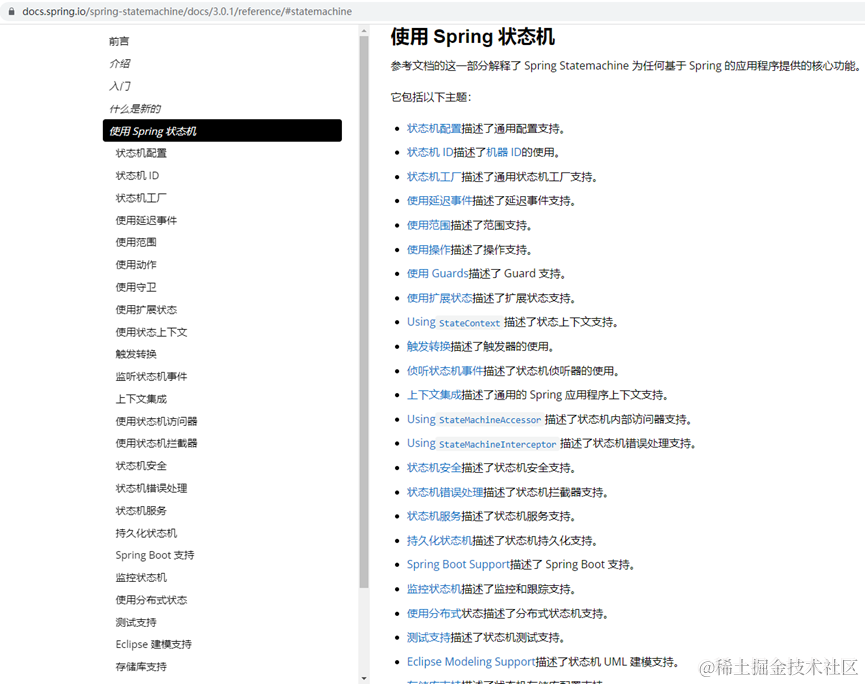Image resolution: width=865 pixels, height=684 pixels.
Task: Follow the 状态机安全 link in content
Action: [x=434, y=468]
